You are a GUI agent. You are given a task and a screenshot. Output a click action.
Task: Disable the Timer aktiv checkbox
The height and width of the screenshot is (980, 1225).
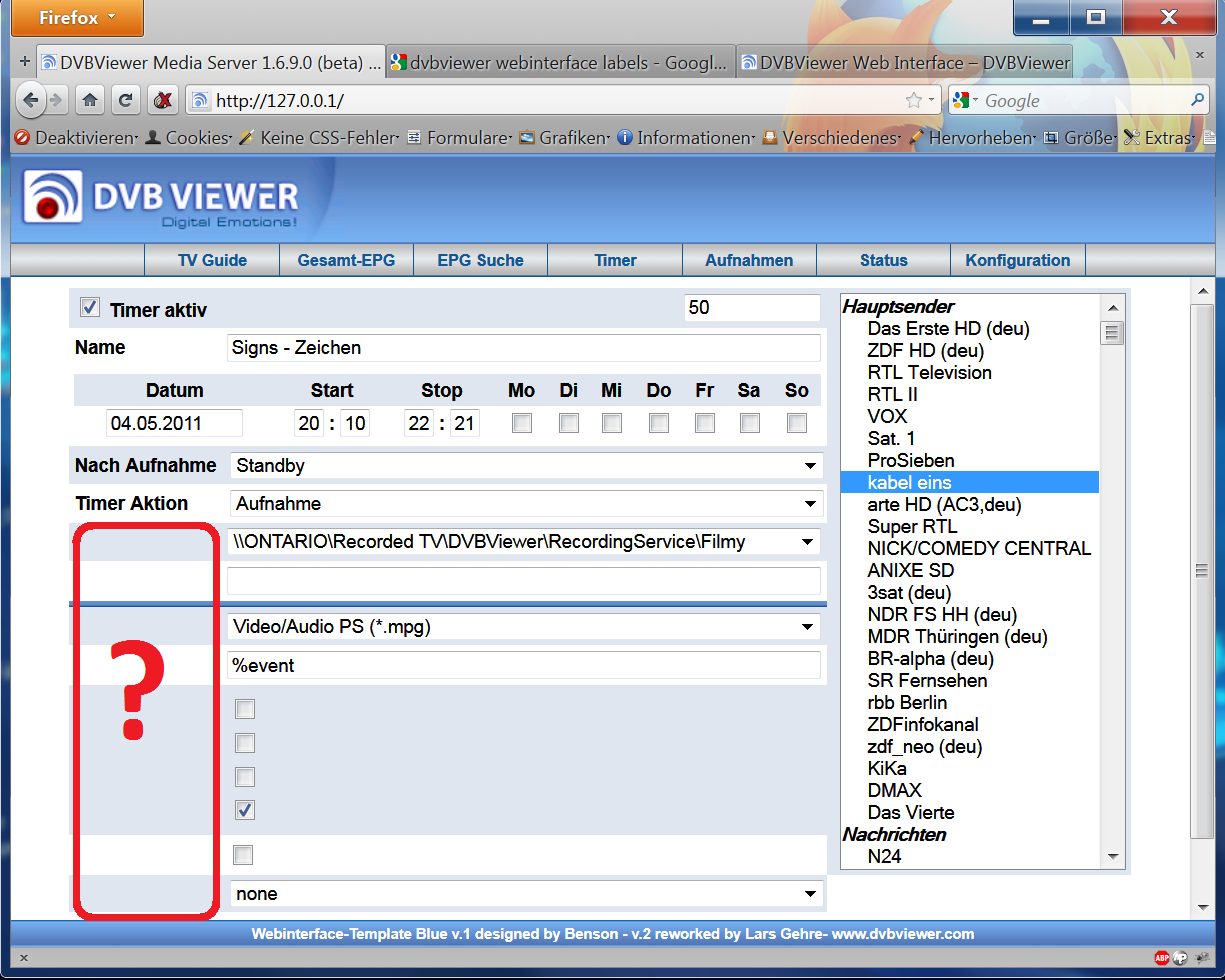pos(90,308)
